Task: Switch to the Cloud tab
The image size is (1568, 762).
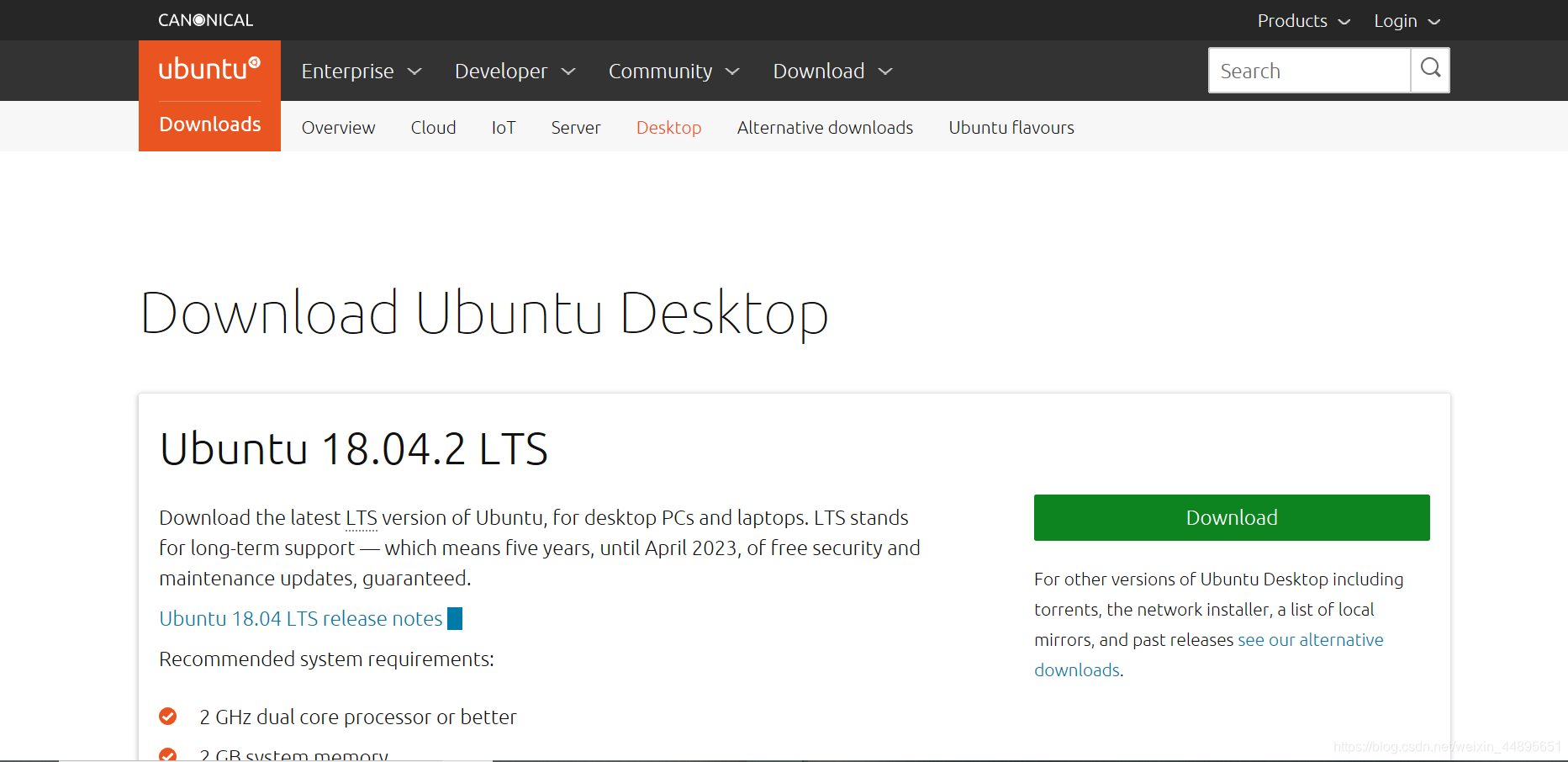Action: (433, 128)
